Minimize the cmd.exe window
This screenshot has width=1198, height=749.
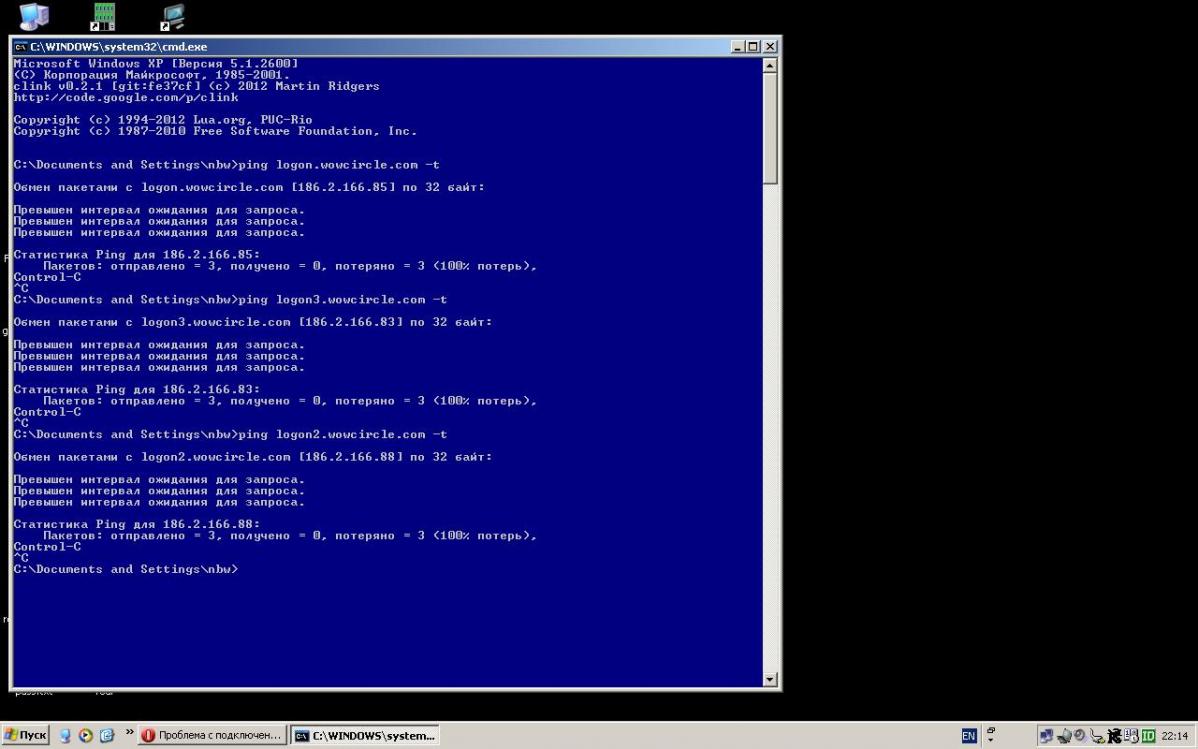pos(738,47)
